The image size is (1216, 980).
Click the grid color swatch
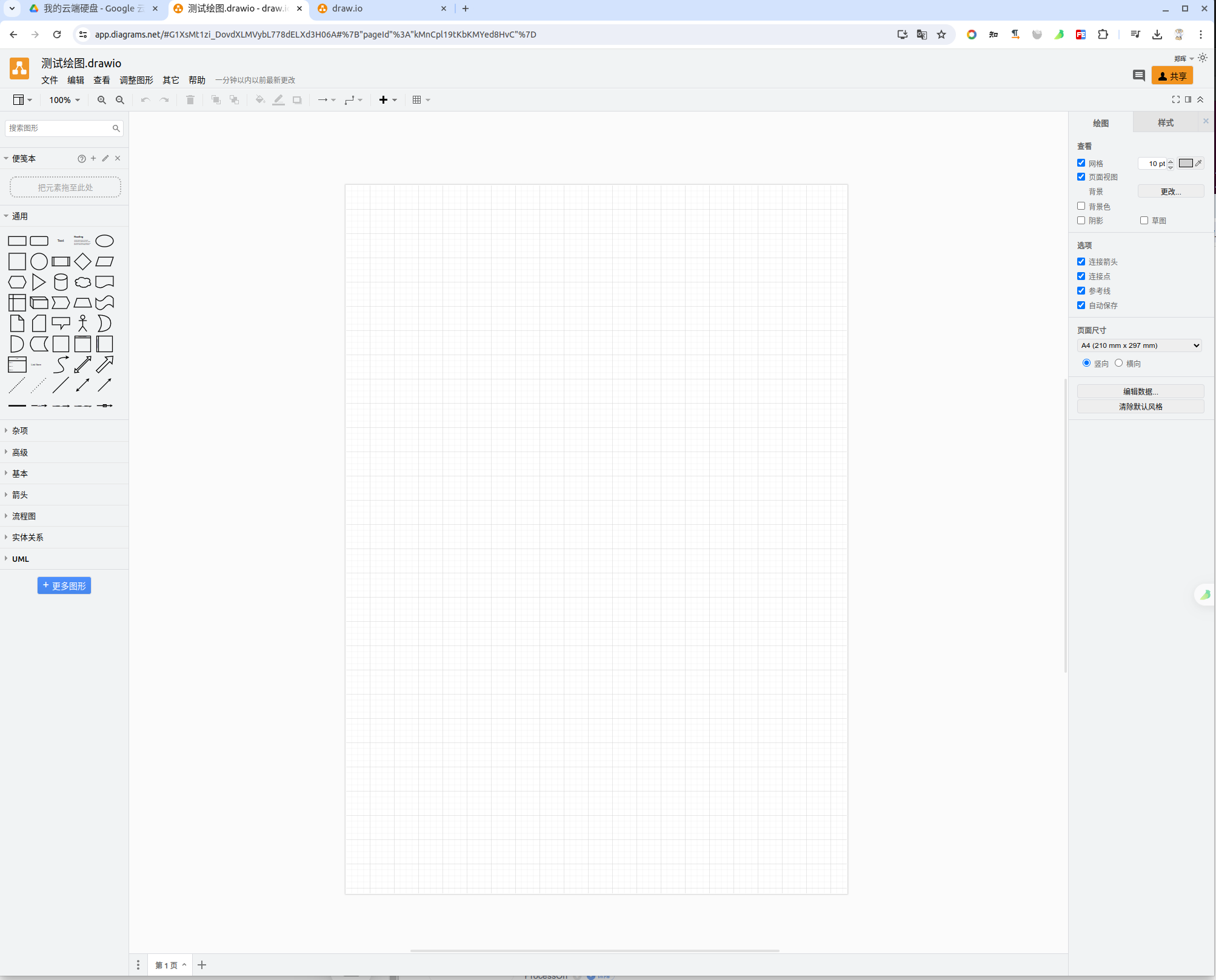[1186, 163]
